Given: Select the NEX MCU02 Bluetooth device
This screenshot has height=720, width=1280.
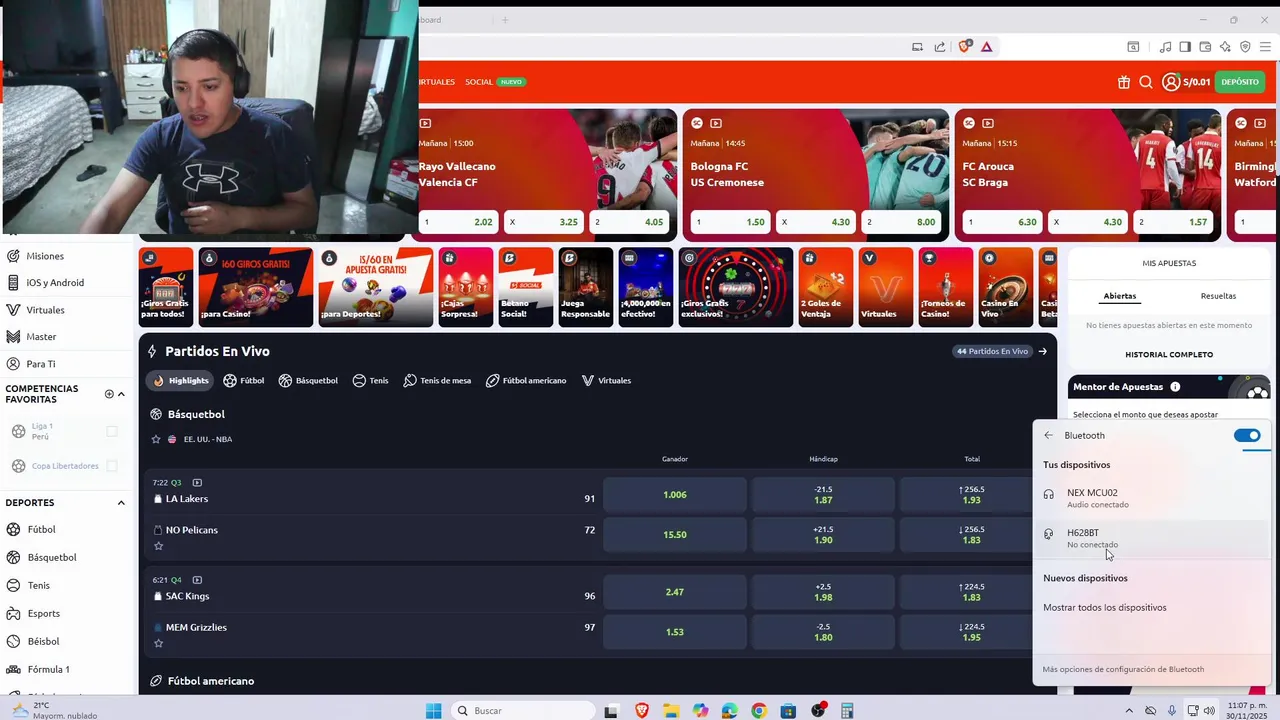Looking at the screenshot, I should pyautogui.click(x=1151, y=498).
